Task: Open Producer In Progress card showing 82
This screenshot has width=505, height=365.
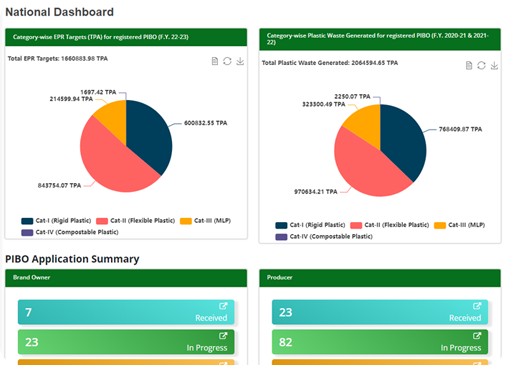Action: [380, 342]
